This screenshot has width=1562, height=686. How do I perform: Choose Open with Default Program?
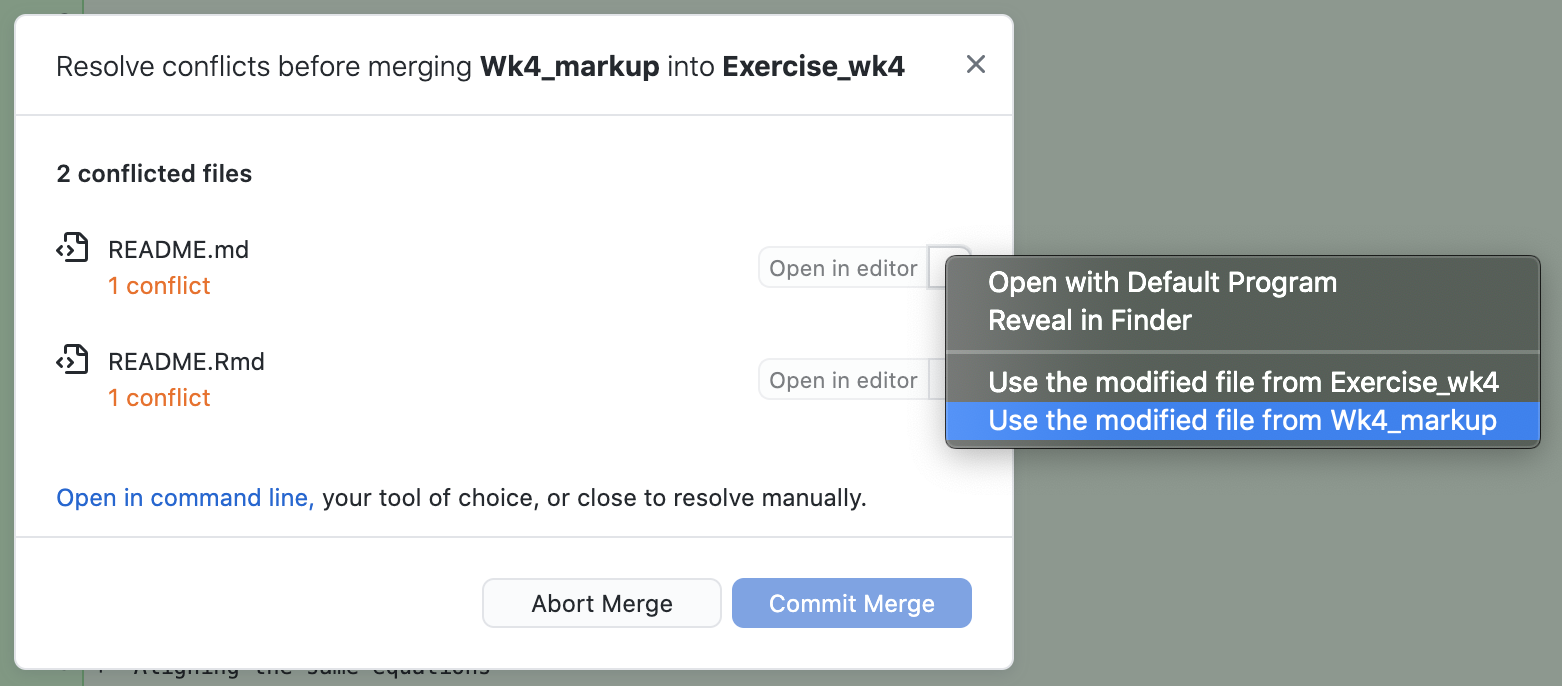coord(1162,283)
